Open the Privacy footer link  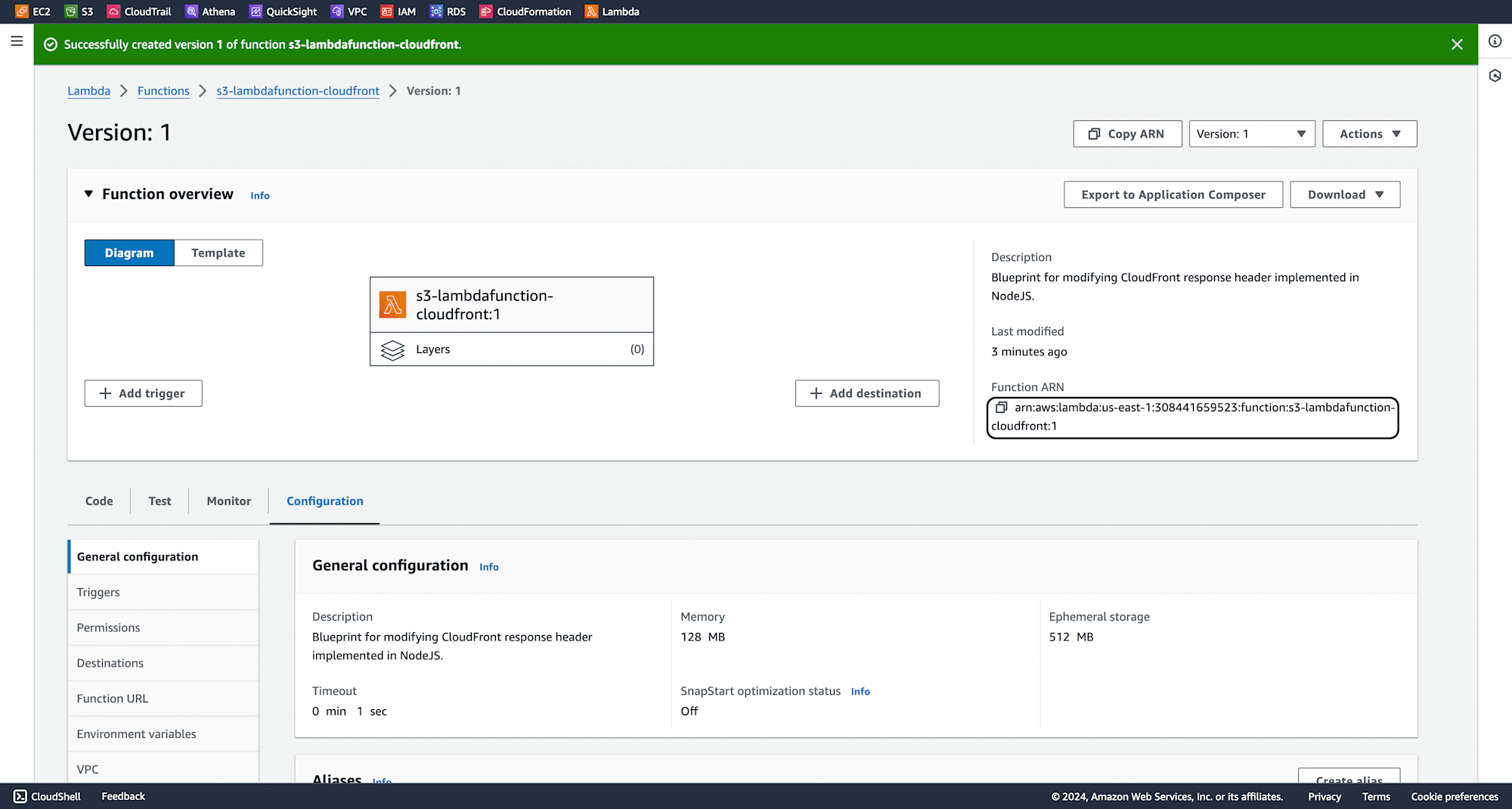(1325, 797)
